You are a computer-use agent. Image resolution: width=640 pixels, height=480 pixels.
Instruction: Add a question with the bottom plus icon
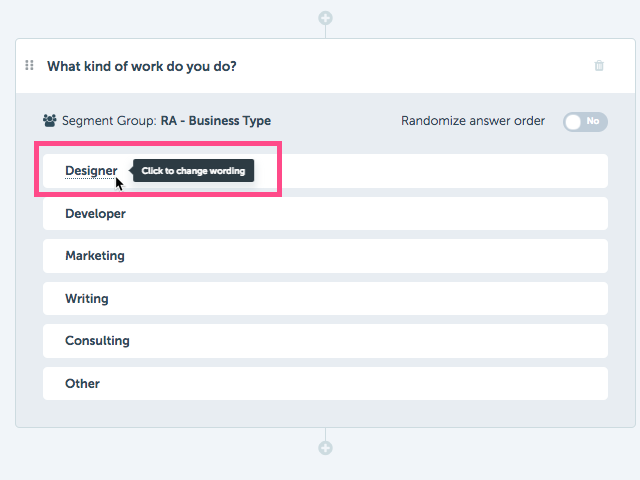tap(325, 448)
